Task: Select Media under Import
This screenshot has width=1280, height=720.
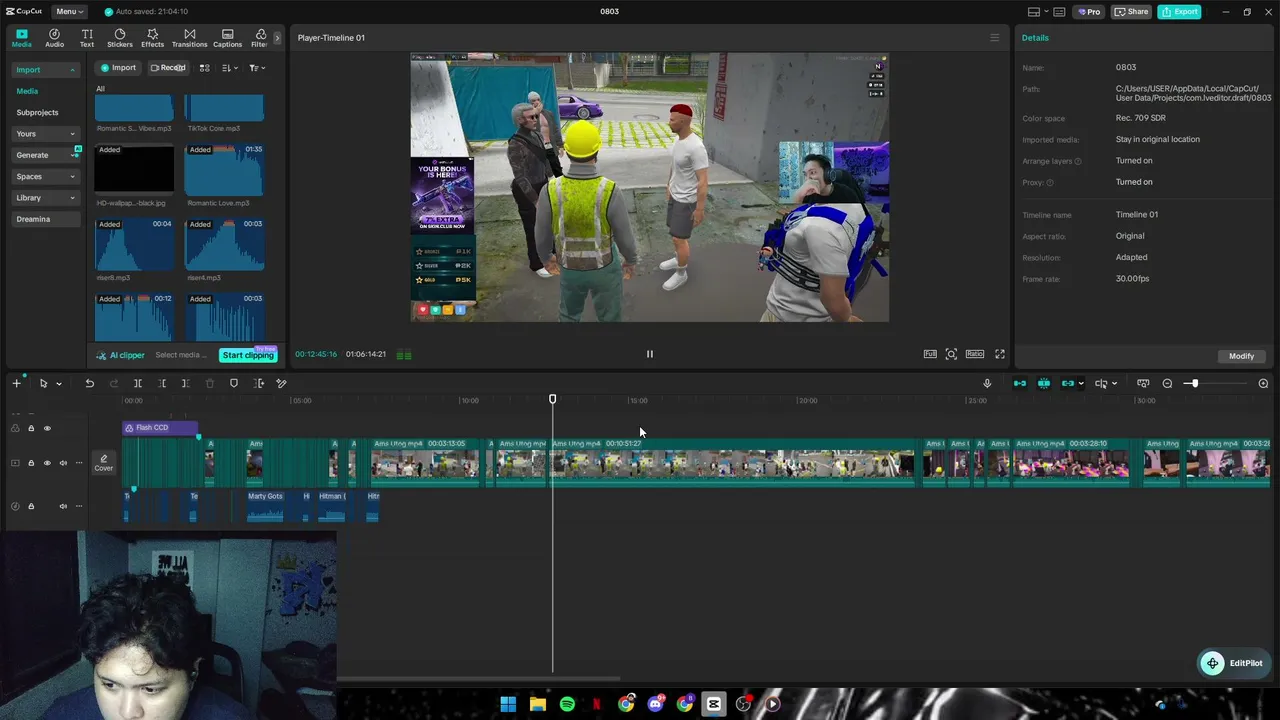Action: 27,91
